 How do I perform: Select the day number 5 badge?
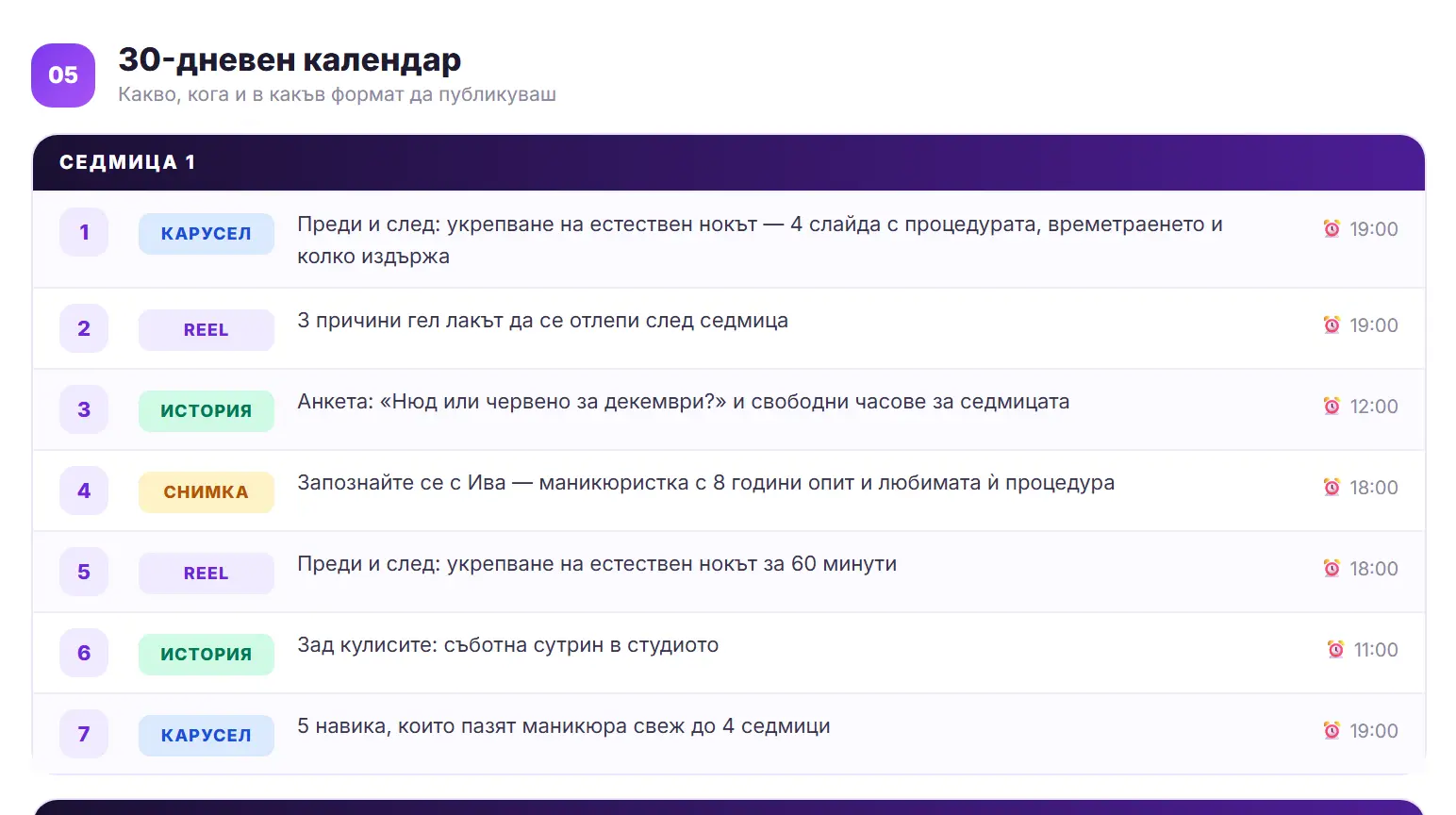84,572
